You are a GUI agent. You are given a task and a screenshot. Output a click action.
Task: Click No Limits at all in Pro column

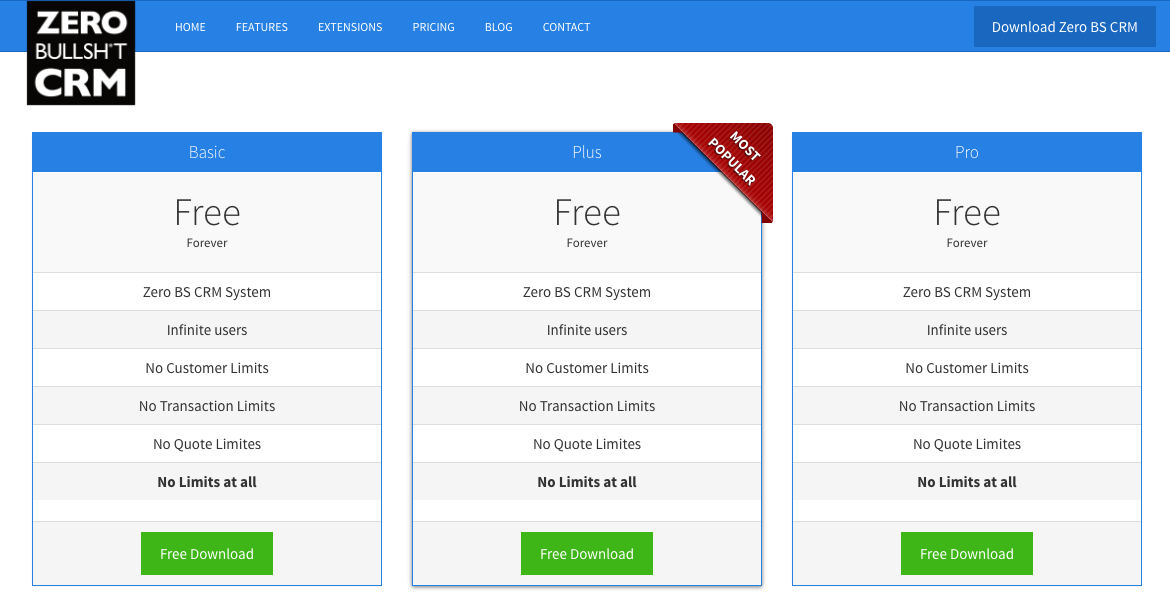coord(966,482)
